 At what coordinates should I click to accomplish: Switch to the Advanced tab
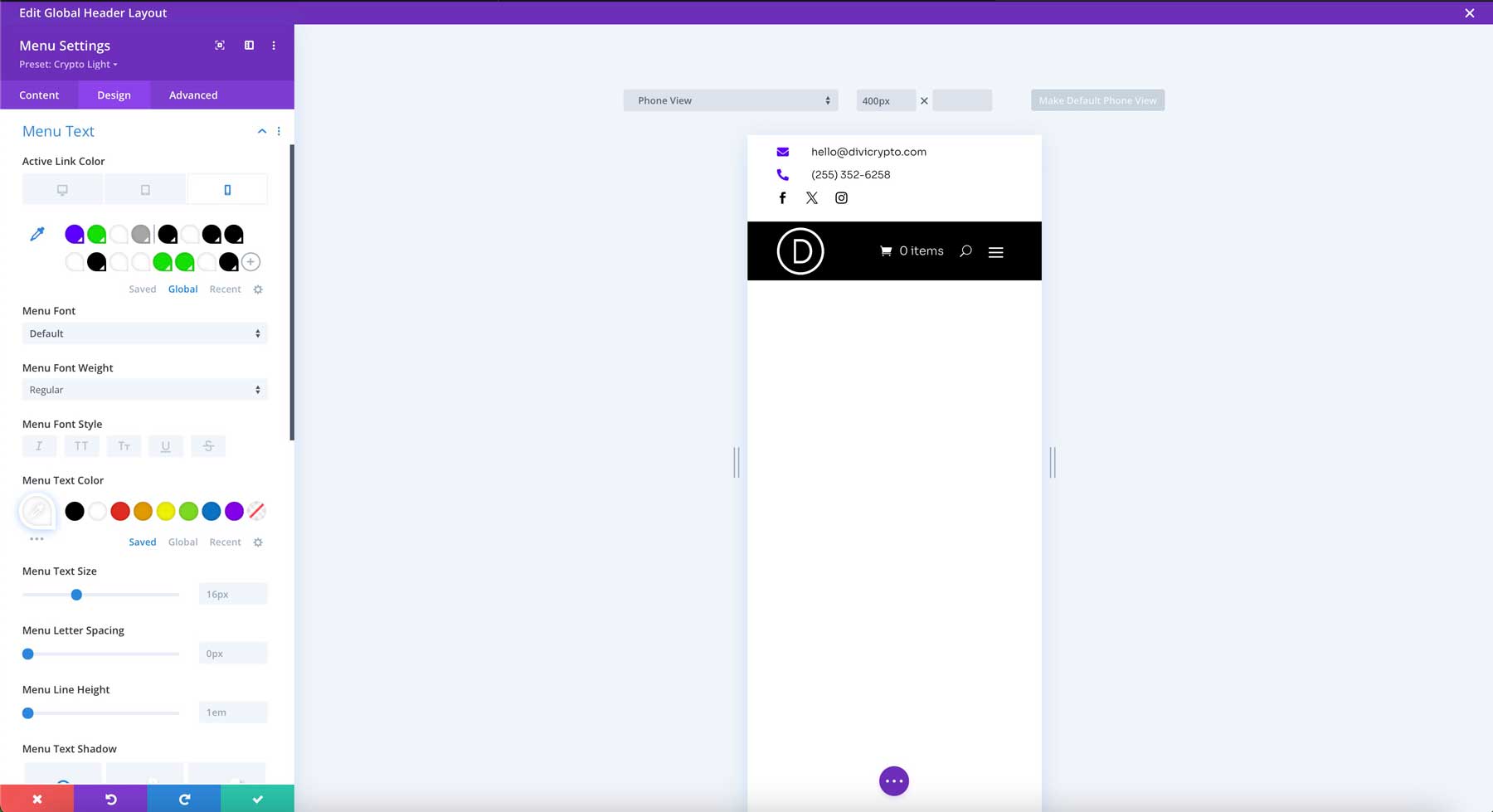click(192, 95)
